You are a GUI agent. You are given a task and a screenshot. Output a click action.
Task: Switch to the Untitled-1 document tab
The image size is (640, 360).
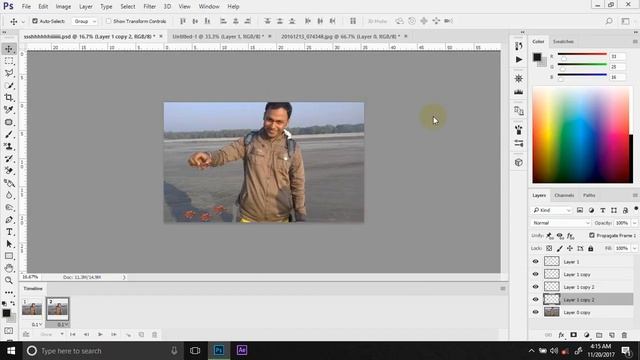(x=218, y=36)
